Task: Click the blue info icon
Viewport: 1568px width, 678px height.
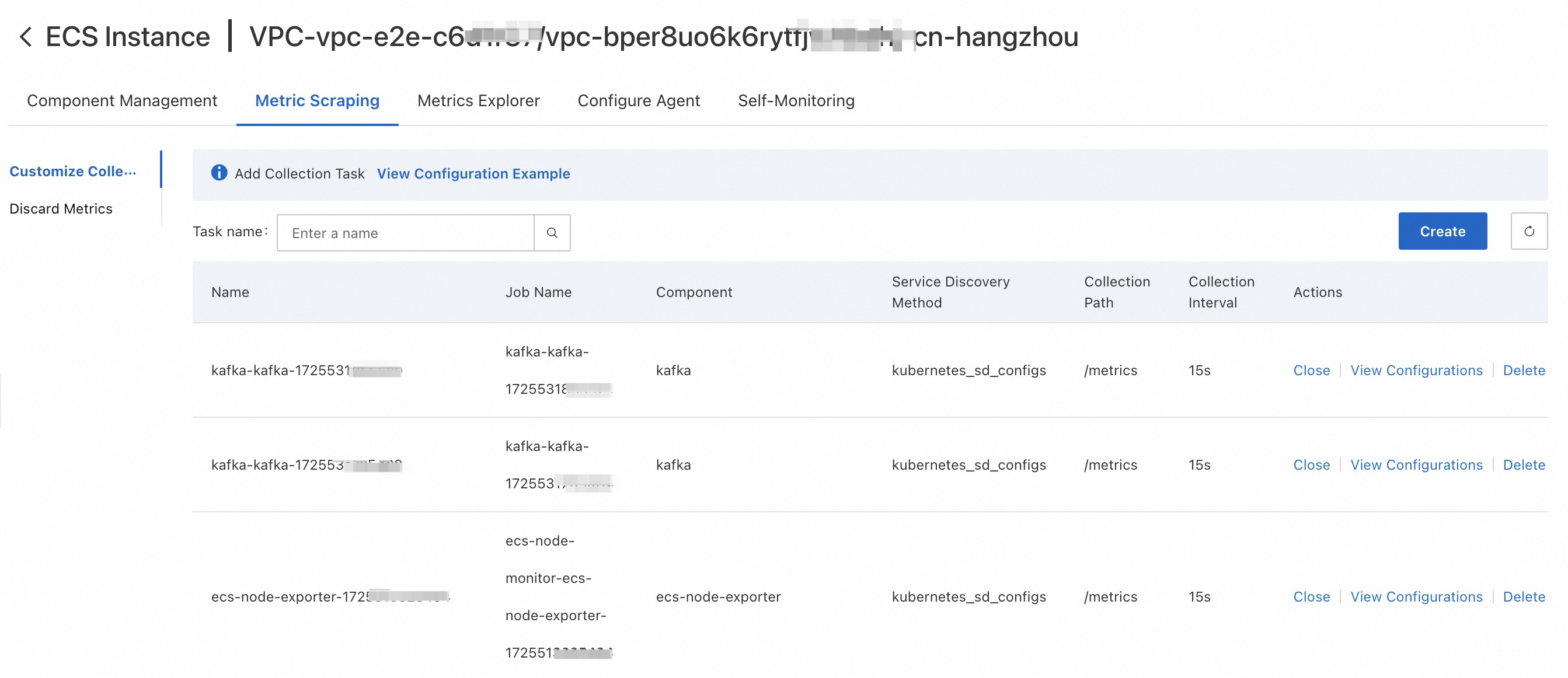Action: pos(219,173)
